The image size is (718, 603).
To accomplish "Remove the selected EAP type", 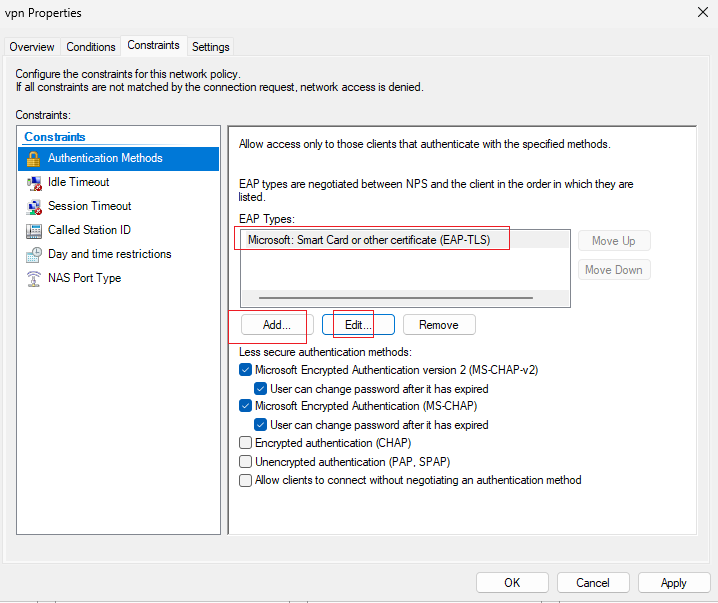I will (x=439, y=325).
